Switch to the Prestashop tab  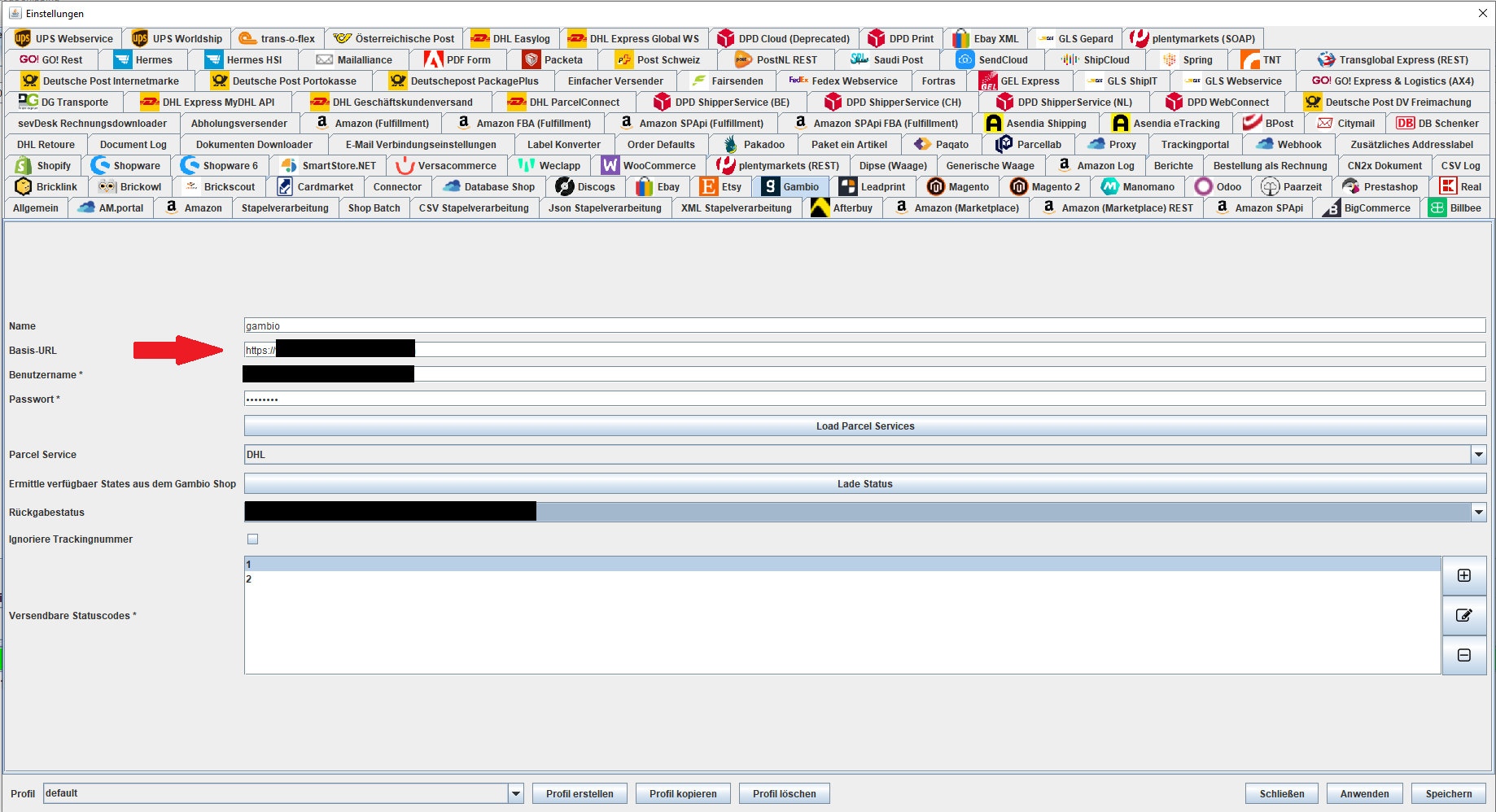1380,186
